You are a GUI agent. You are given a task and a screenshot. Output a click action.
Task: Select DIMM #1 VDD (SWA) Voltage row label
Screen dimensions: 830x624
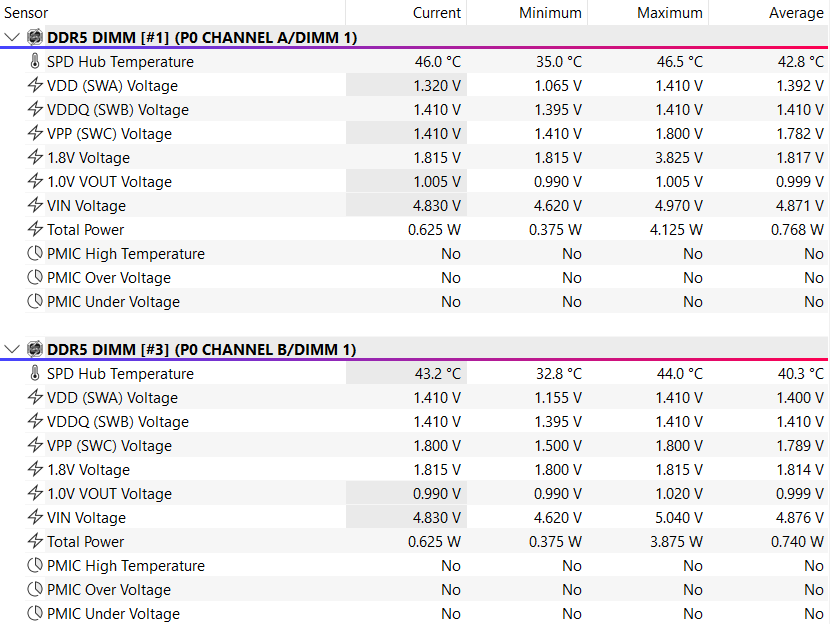coord(112,86)
